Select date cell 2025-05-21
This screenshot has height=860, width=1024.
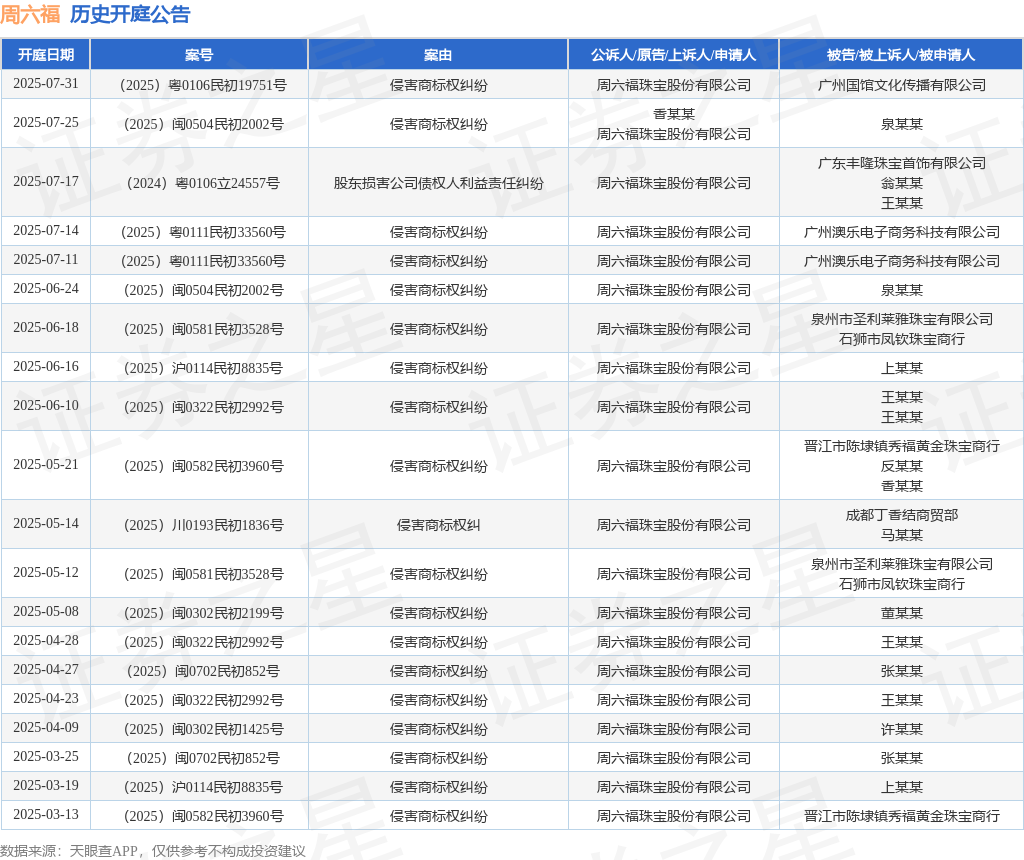[x=46, y=465]
